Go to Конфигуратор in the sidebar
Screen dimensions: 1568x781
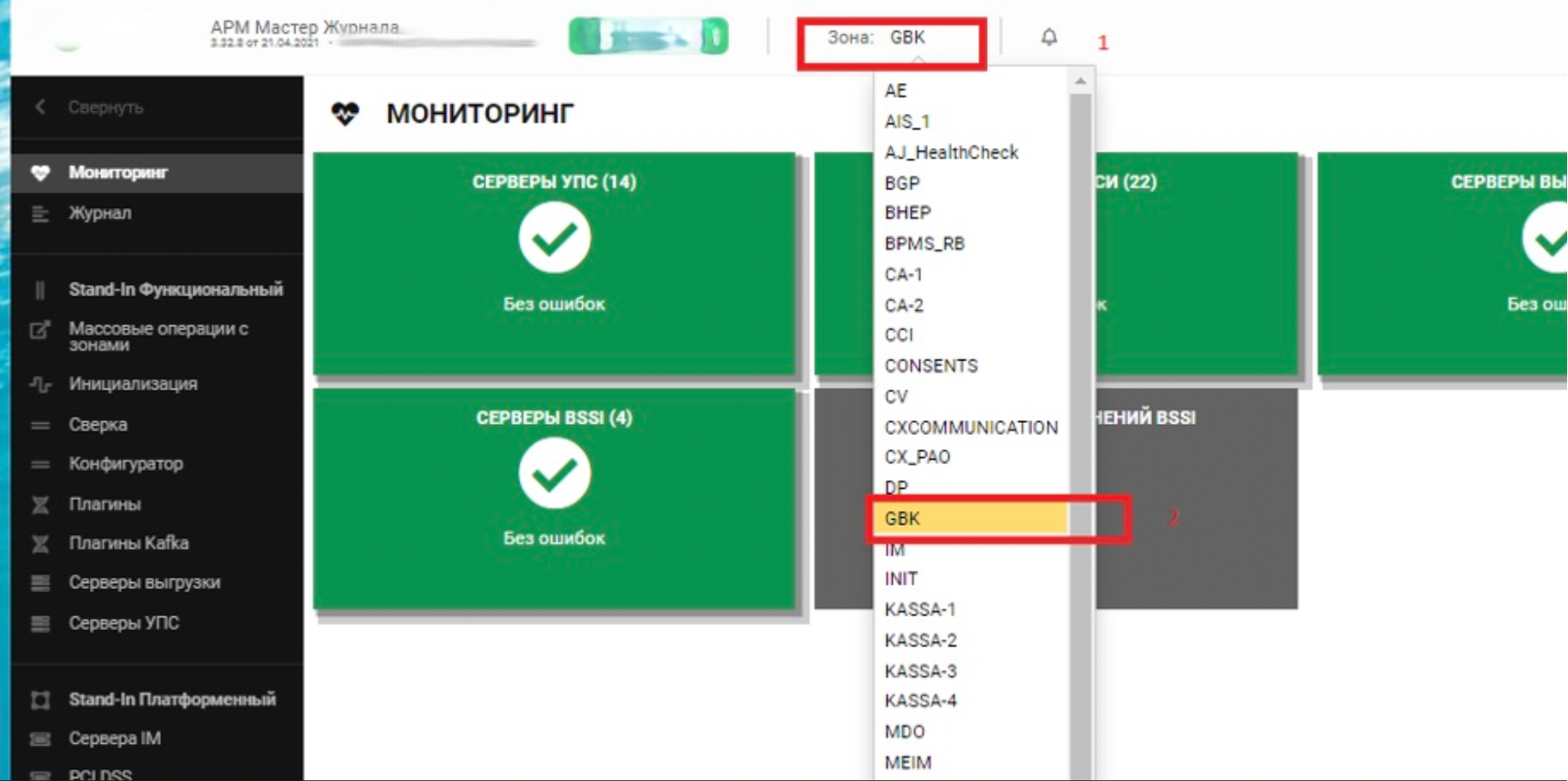click(126, 464)
